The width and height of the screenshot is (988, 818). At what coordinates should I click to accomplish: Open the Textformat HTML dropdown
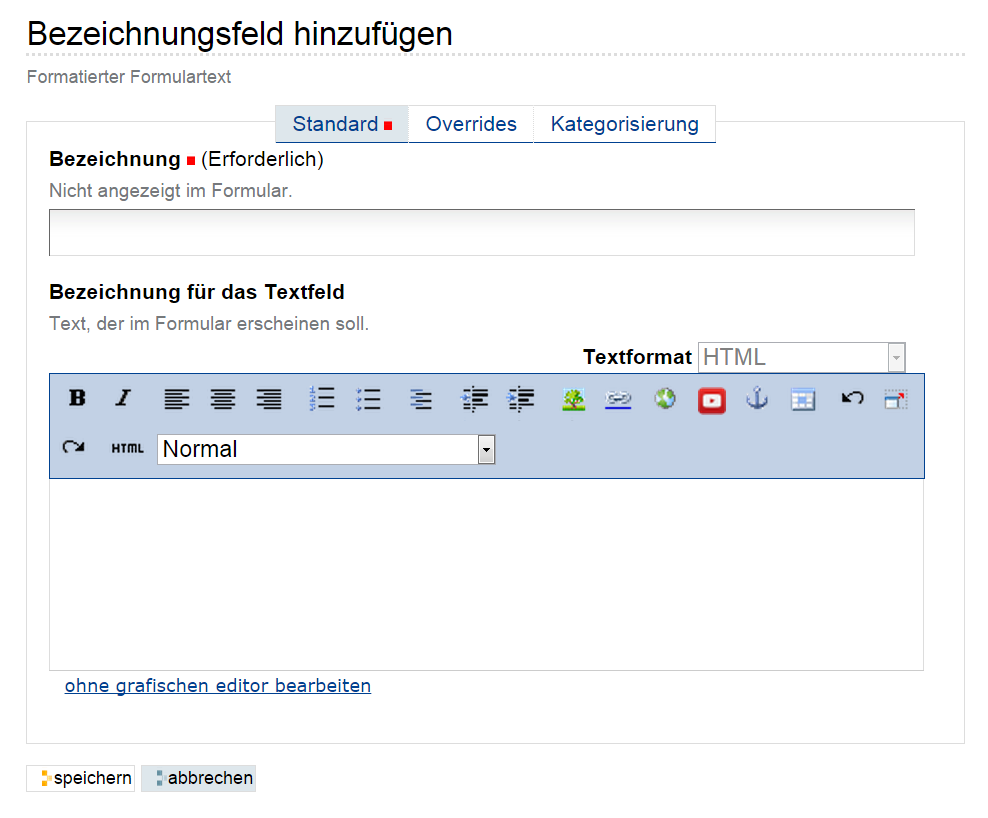pos(802,357)
